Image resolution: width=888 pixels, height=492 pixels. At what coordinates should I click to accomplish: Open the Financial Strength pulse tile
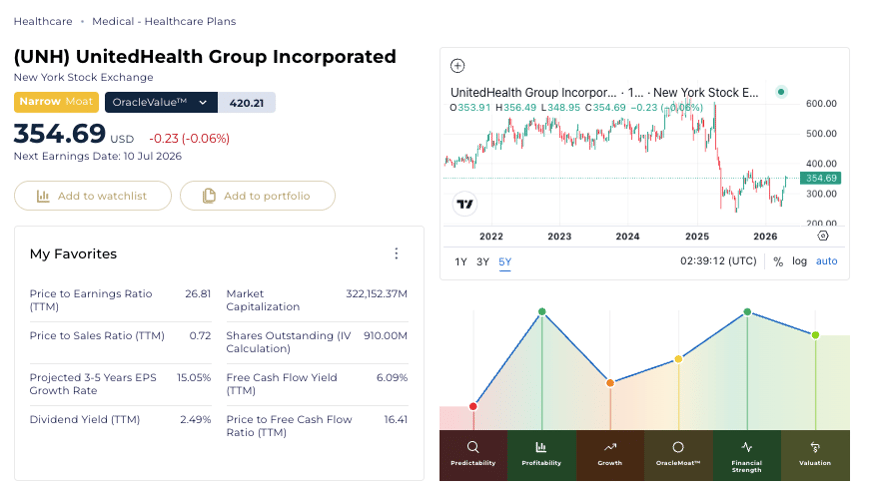[746, 454]
